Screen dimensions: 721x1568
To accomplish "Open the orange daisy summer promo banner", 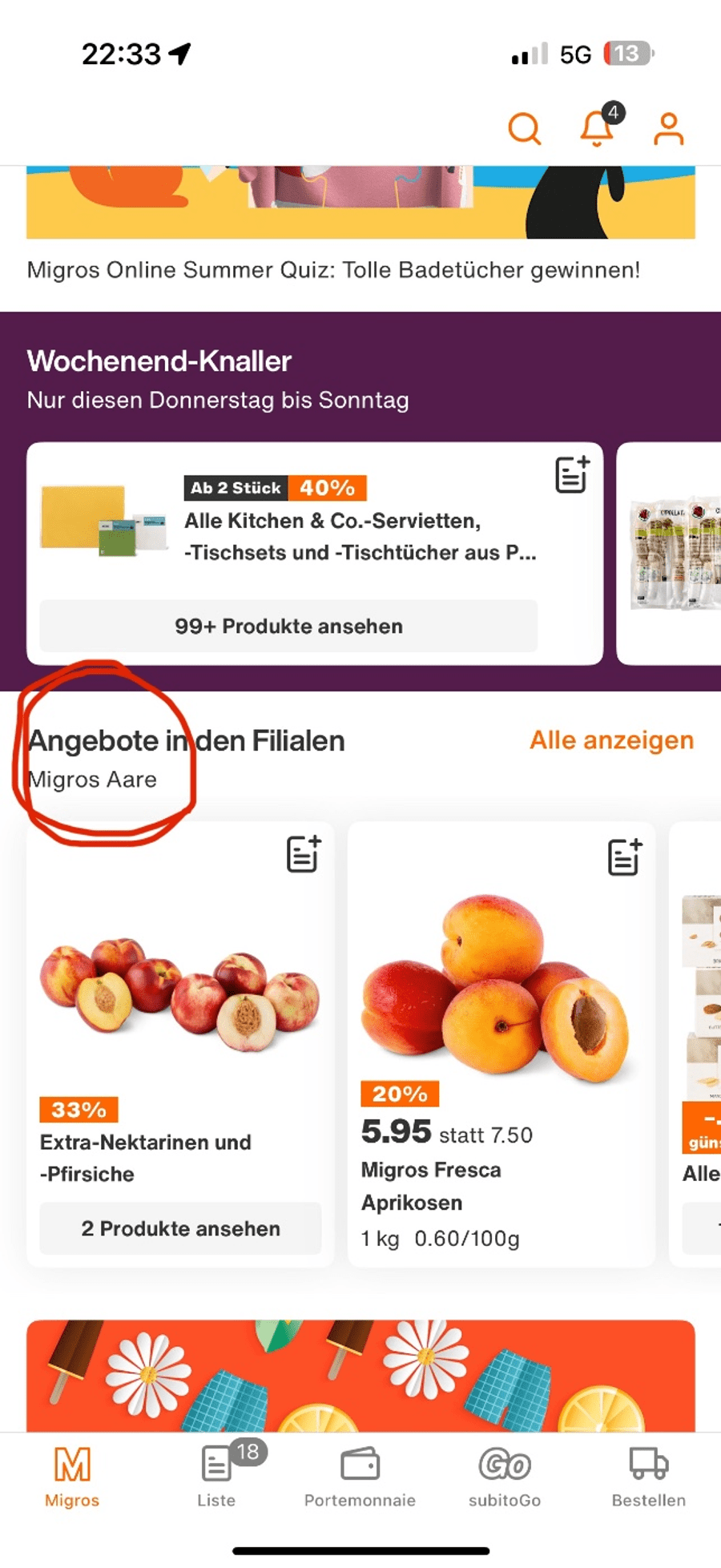I will coord(360,1376).
